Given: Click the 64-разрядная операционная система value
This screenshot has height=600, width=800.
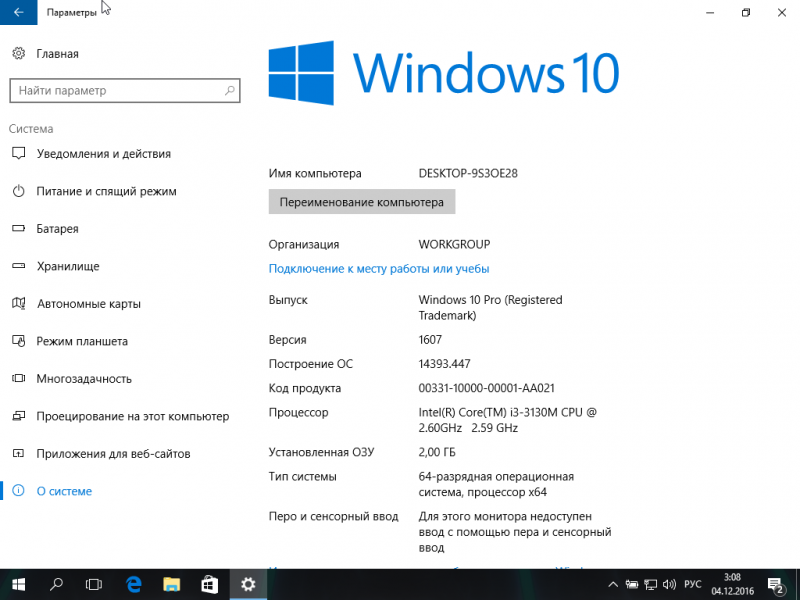Looking at the screenshot, I should pos(496,484).
